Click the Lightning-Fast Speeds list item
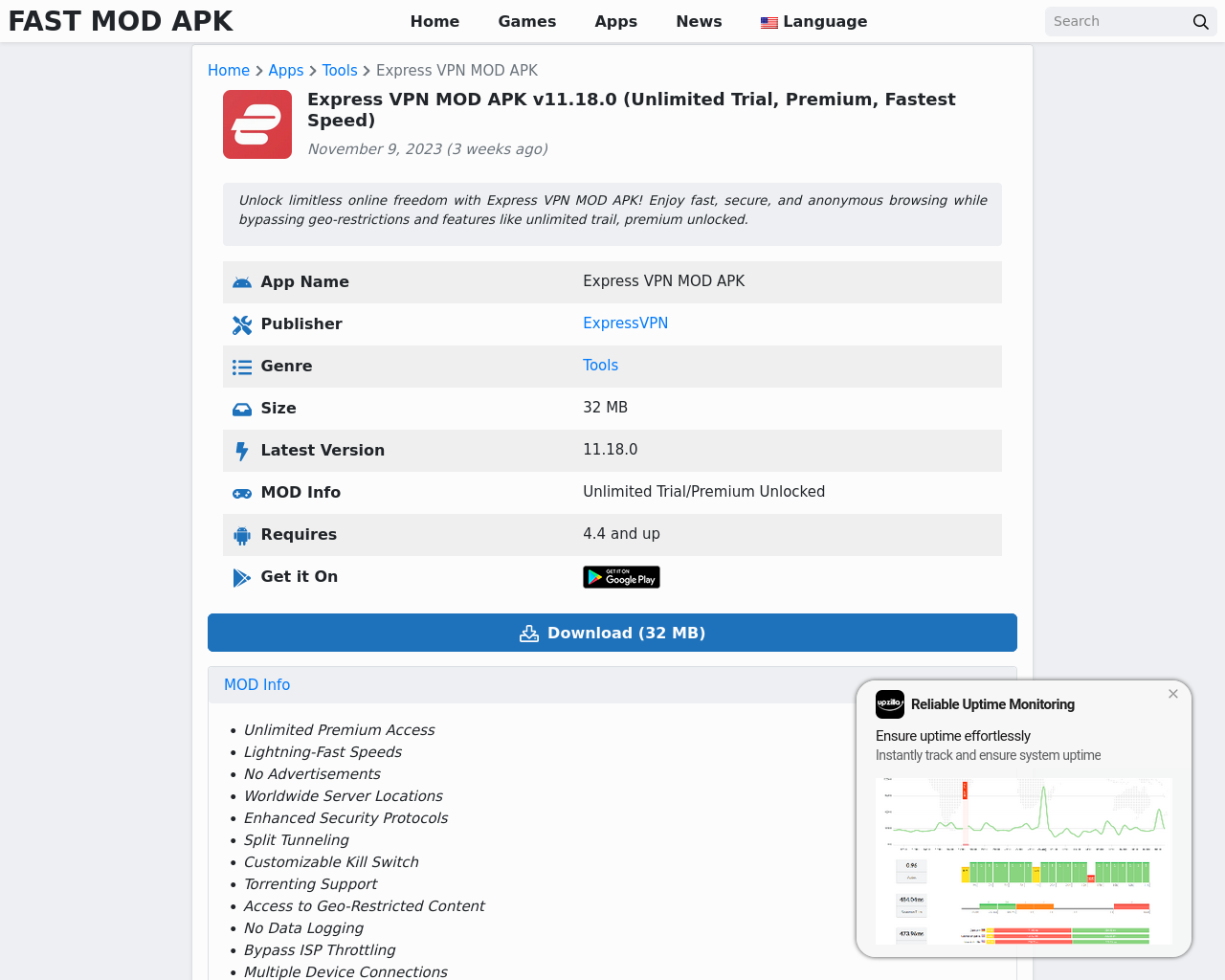The image size is (1225, 980). point(323,752)
